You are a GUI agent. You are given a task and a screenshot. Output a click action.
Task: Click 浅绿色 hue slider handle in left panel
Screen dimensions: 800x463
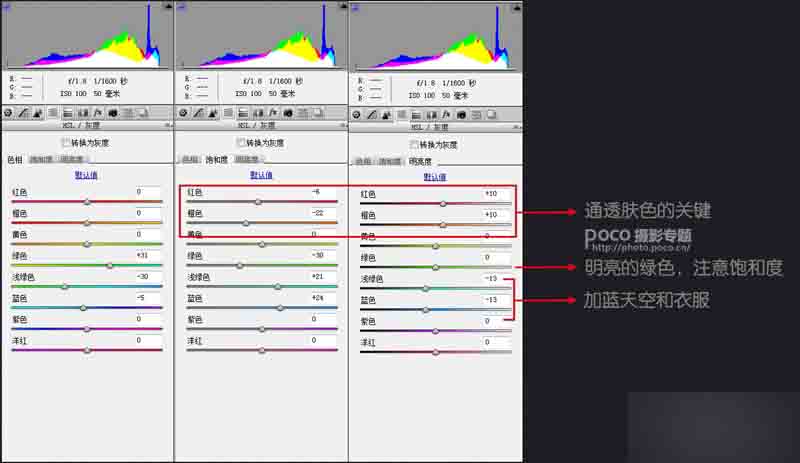pos(65,286)
